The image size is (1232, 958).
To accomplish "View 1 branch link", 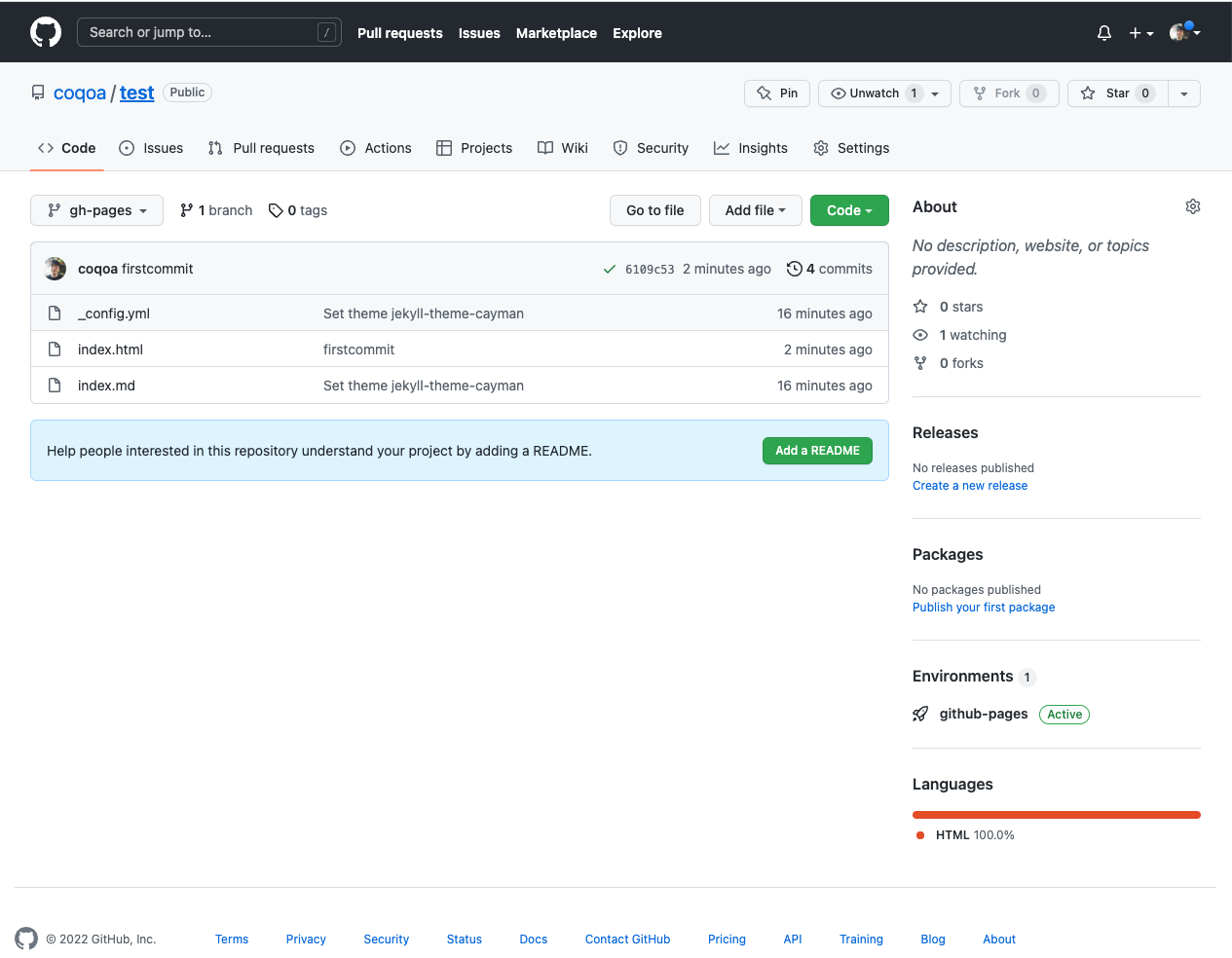I will (216, 210).
